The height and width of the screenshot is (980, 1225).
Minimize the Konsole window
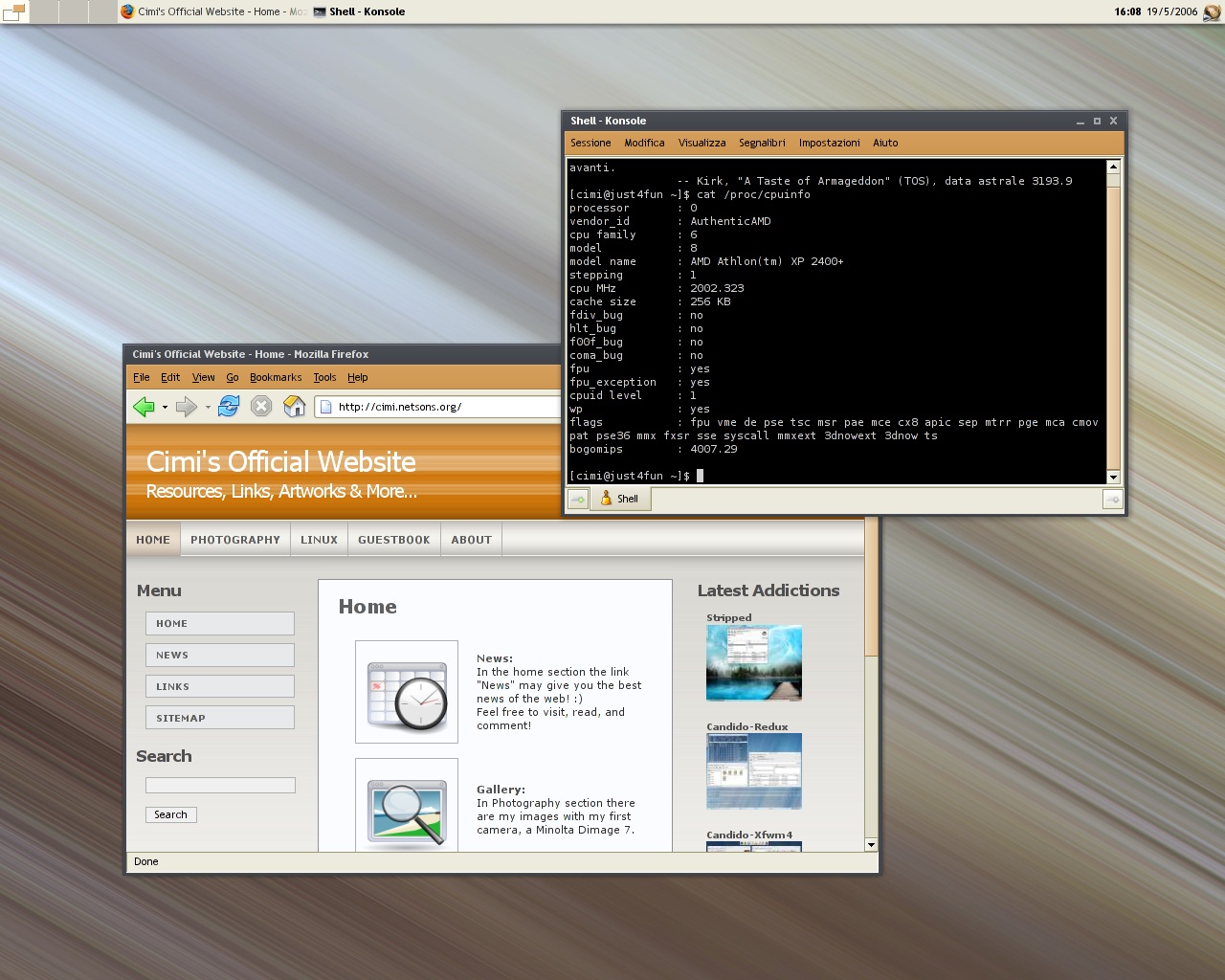(1080, 122)
